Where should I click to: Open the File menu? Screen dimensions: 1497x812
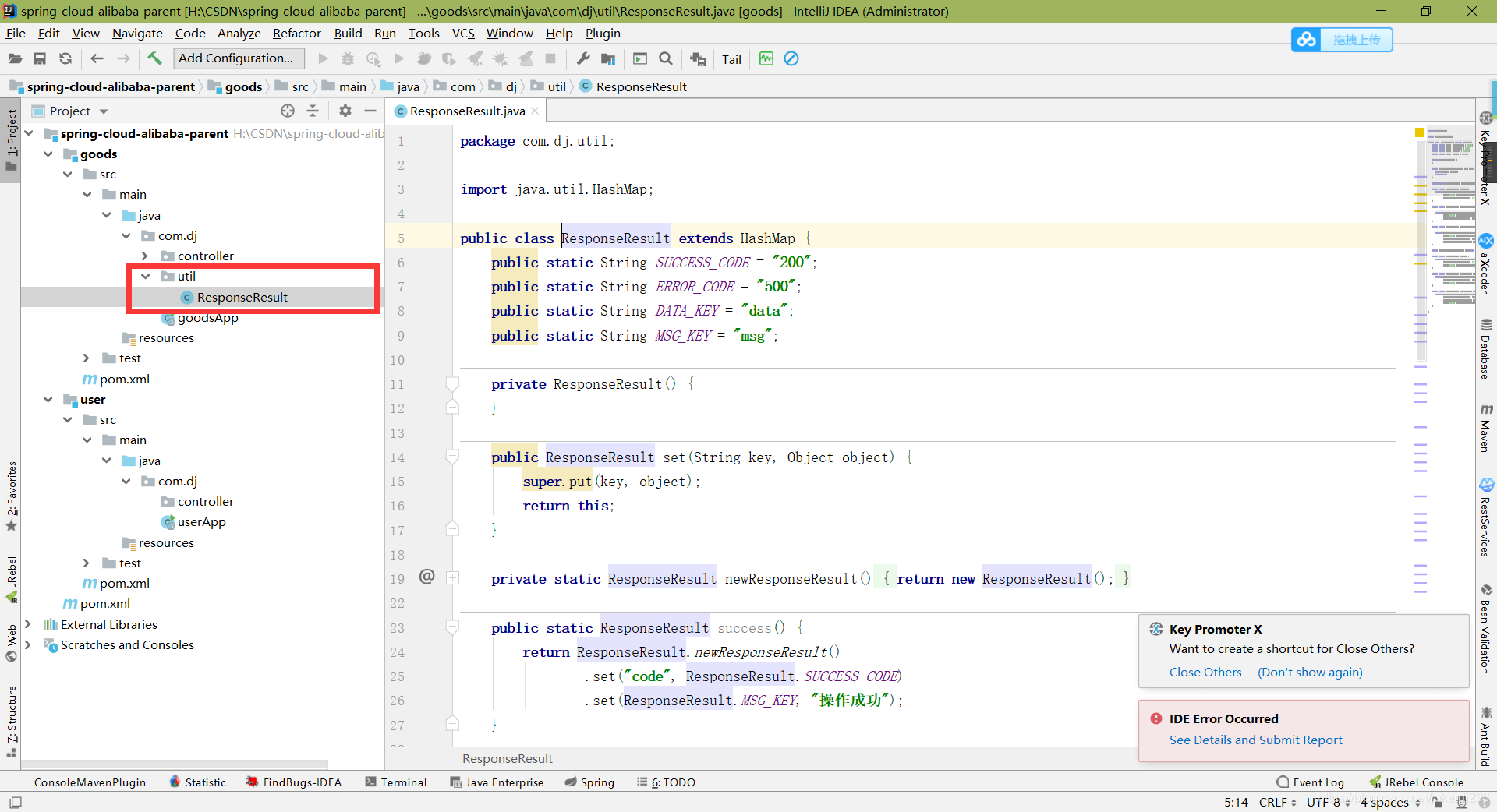[16, 33]
